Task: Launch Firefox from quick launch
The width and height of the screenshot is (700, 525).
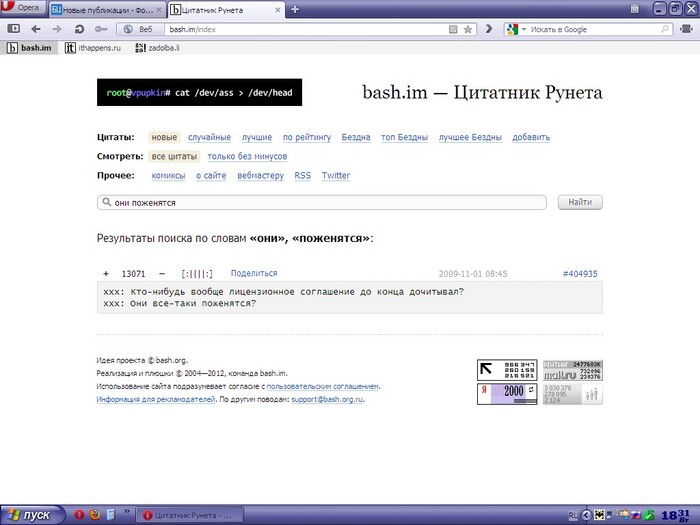Action: pyautogui.click(x=95, y=515)
